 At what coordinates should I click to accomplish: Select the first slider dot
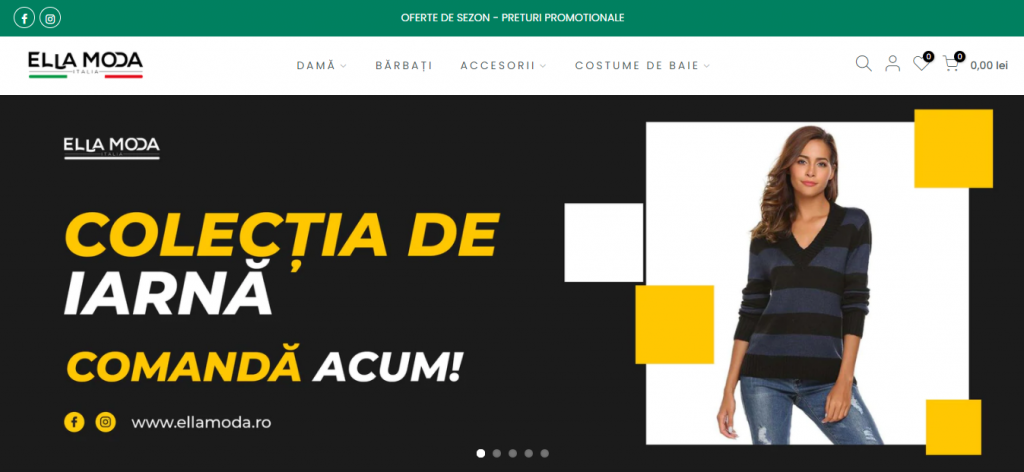coord(481,453)
